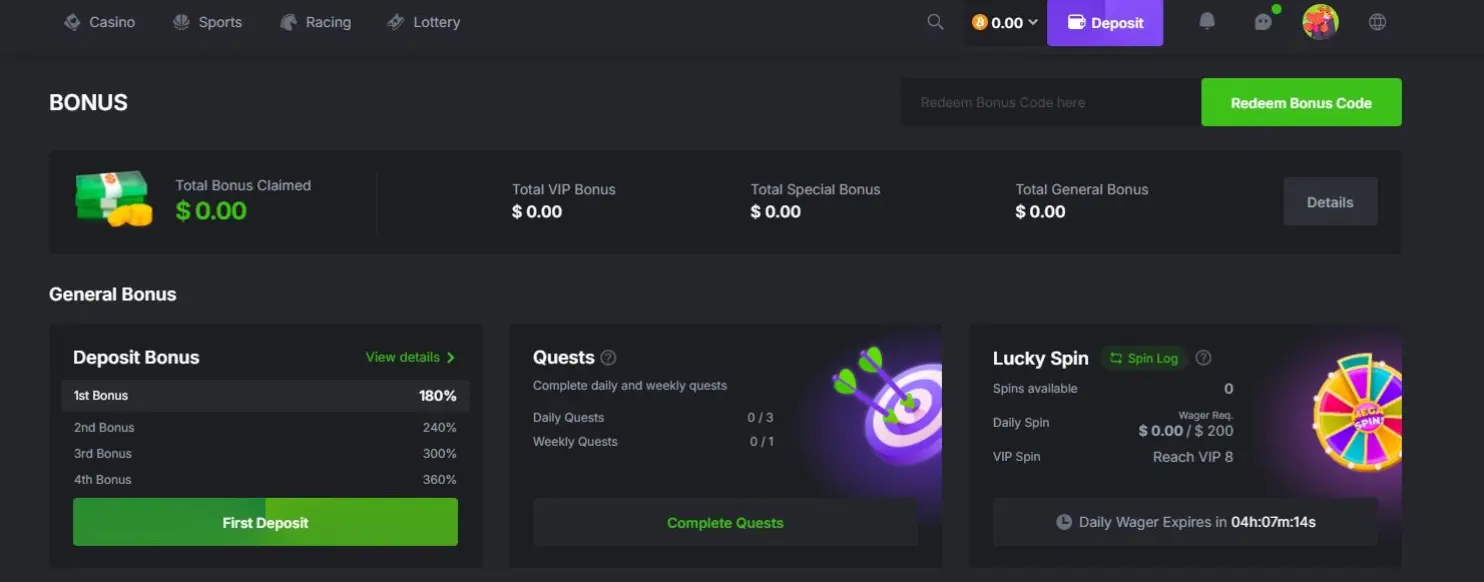Open the user profile avatar
The height and width of the screenshot is (582, 1484).
tap(1320, 22)
